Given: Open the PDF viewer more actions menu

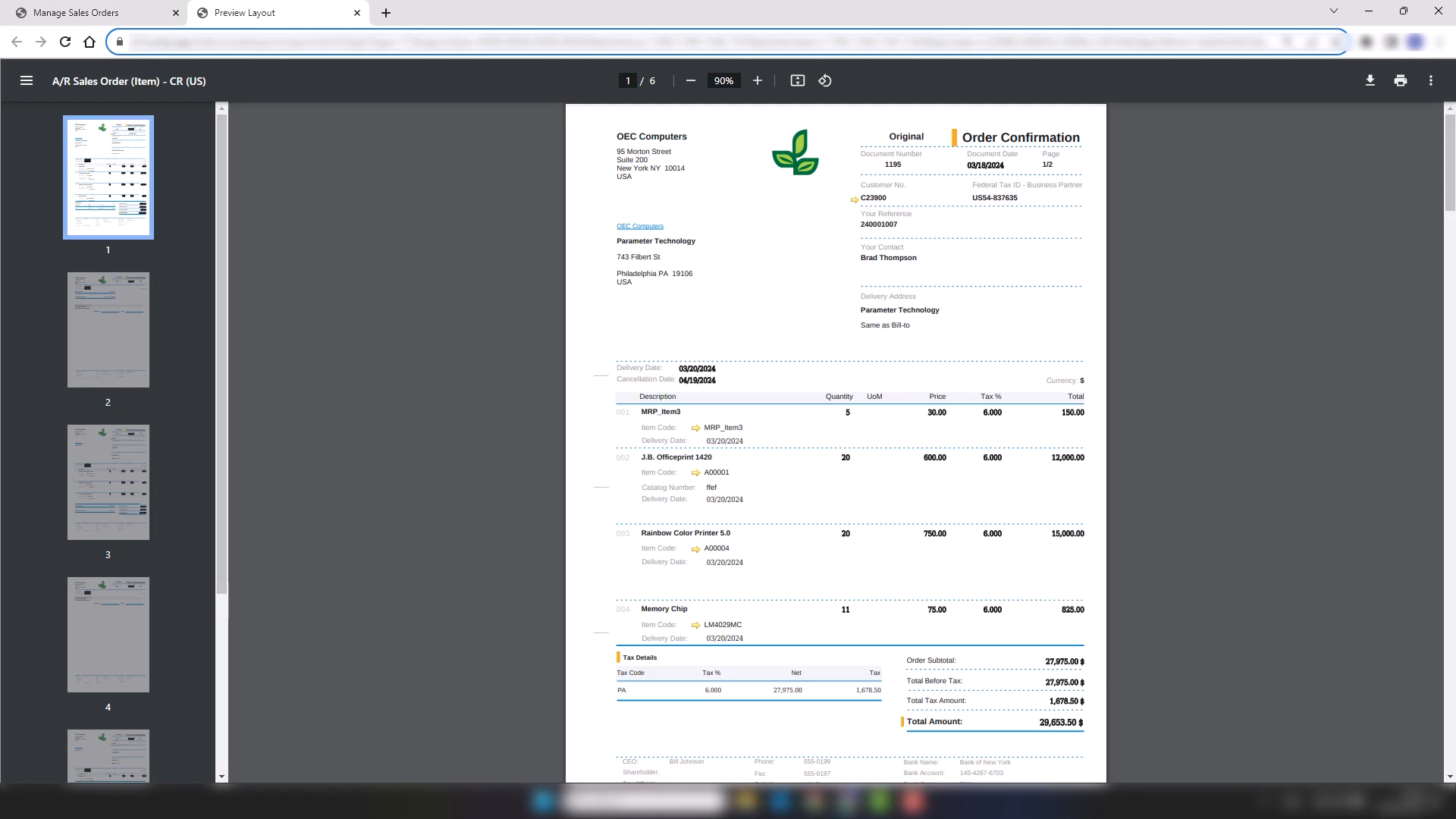Looking at the screenshot, I should [x=1430, y=80].
